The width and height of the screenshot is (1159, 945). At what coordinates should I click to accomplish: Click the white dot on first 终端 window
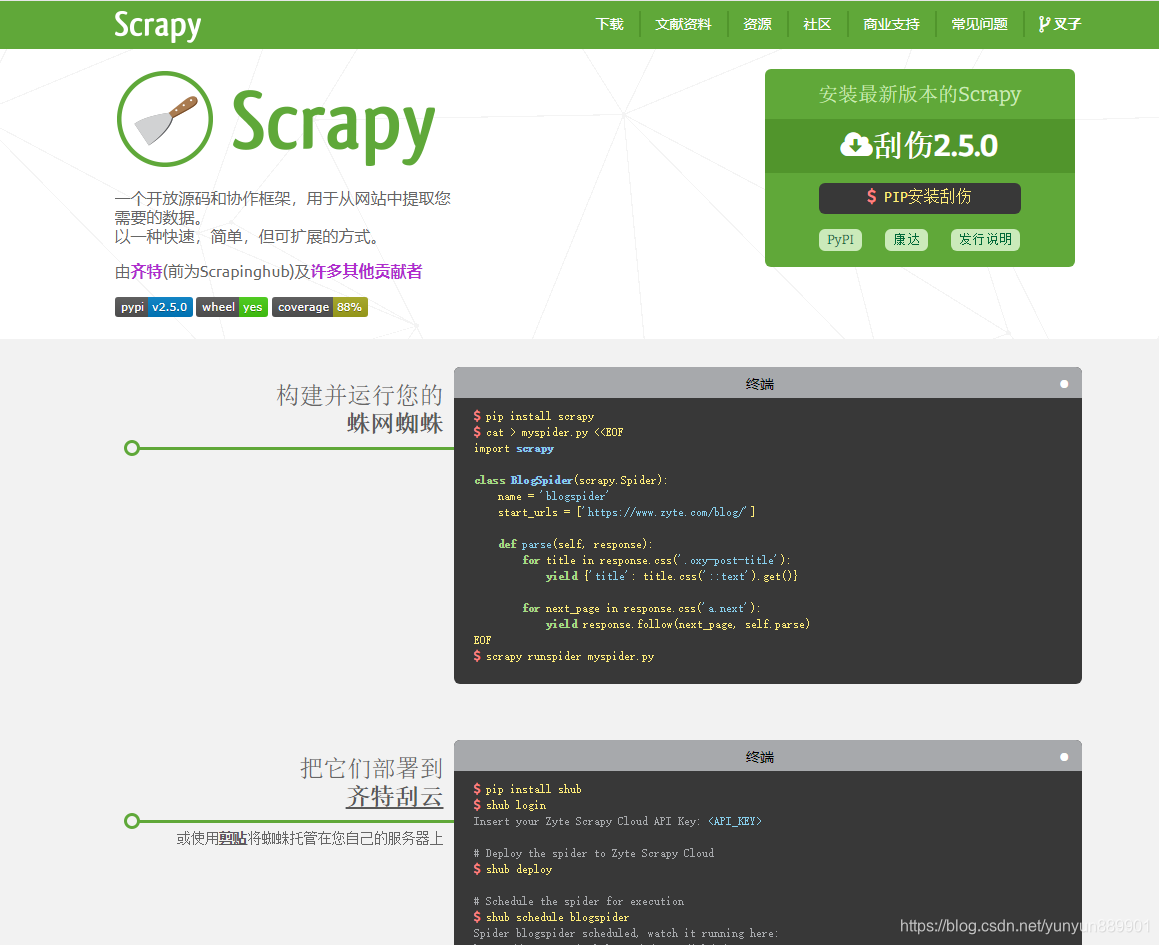coord(1064,384)
